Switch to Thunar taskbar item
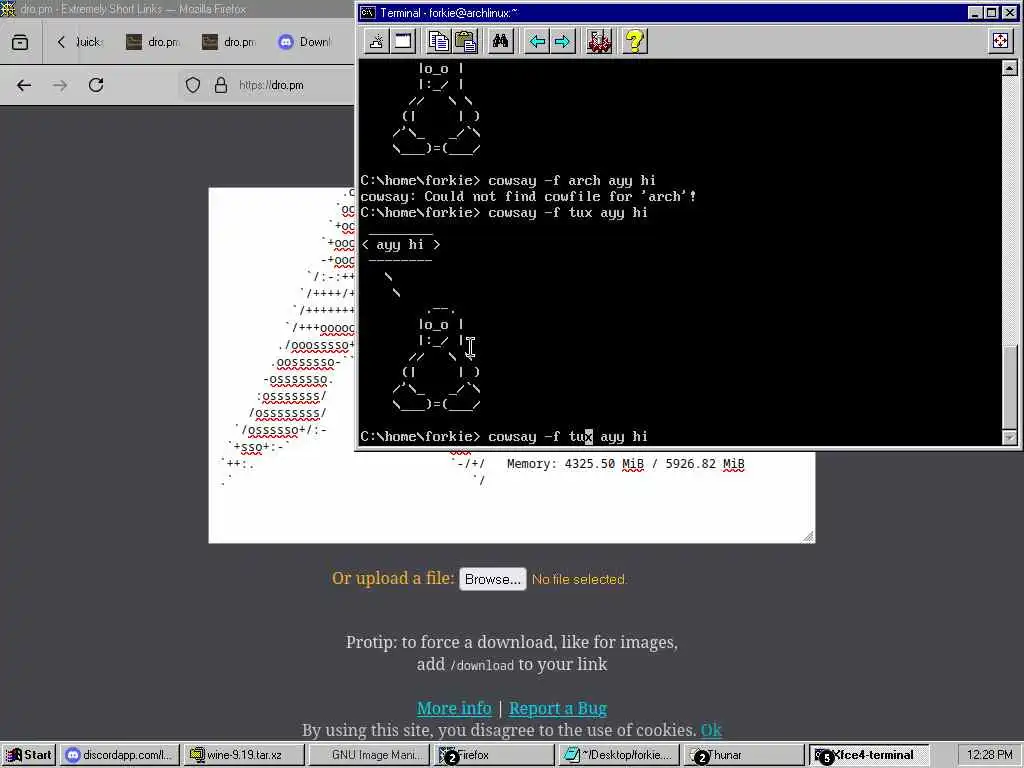This screenshot has height=768, width=1024. (743, 755)
